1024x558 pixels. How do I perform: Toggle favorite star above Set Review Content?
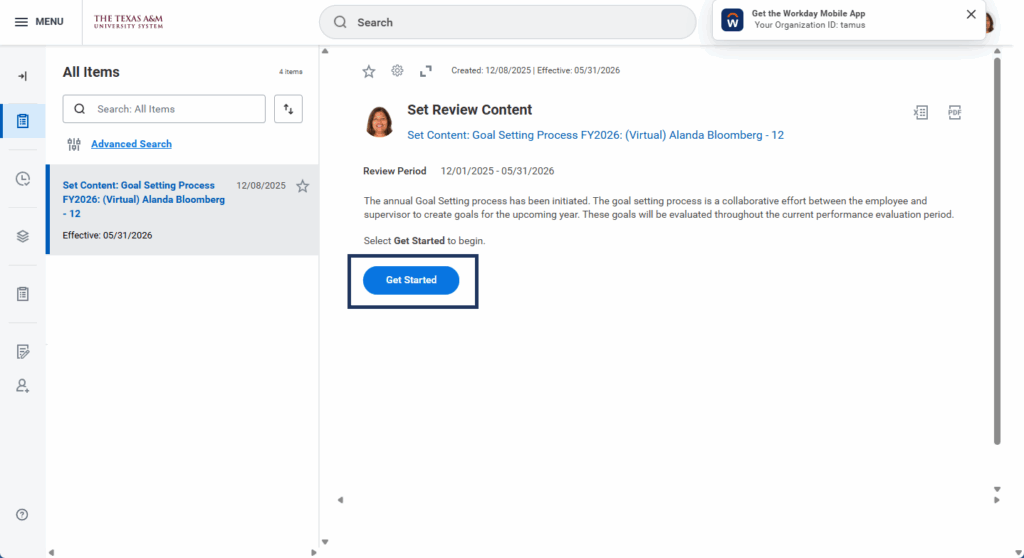[x=369, y=71]
